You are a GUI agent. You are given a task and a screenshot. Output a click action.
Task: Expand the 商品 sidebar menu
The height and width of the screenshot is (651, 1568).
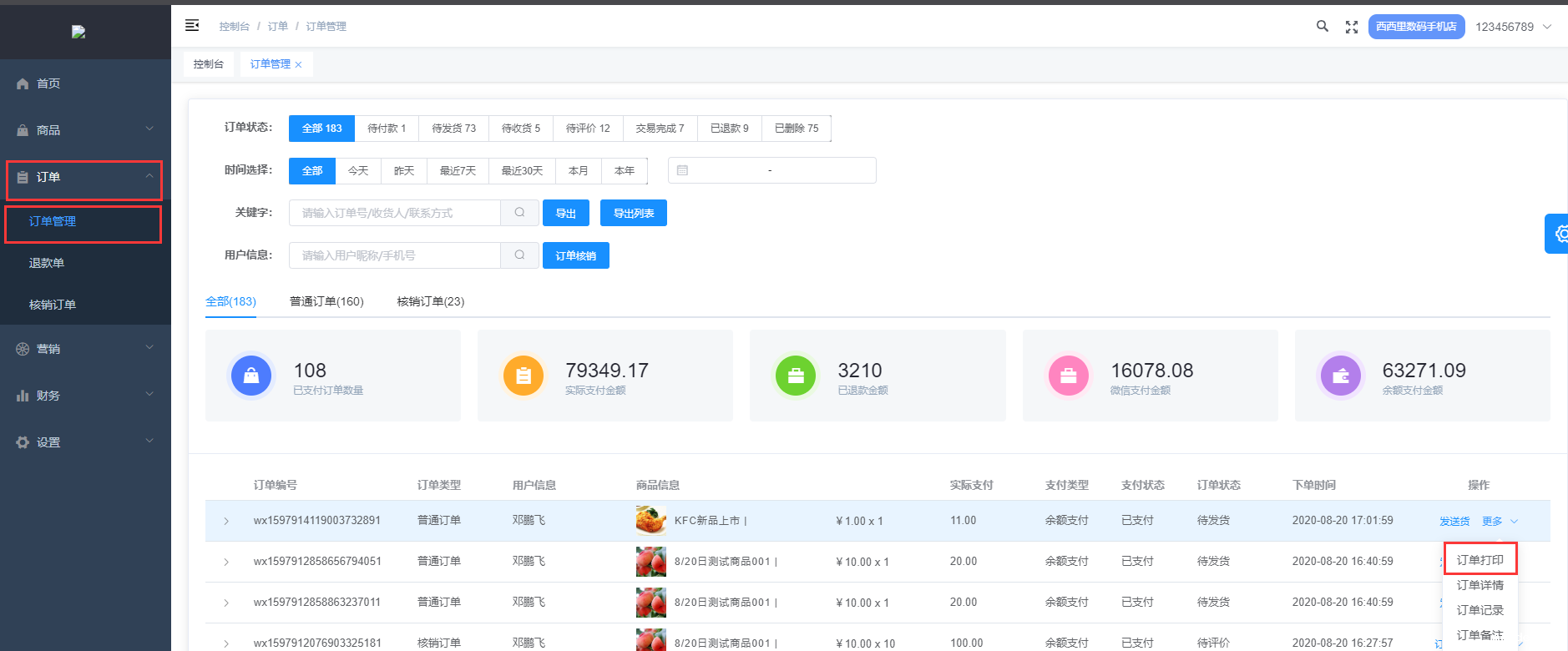pyautogui.click(x=85, y=130)
